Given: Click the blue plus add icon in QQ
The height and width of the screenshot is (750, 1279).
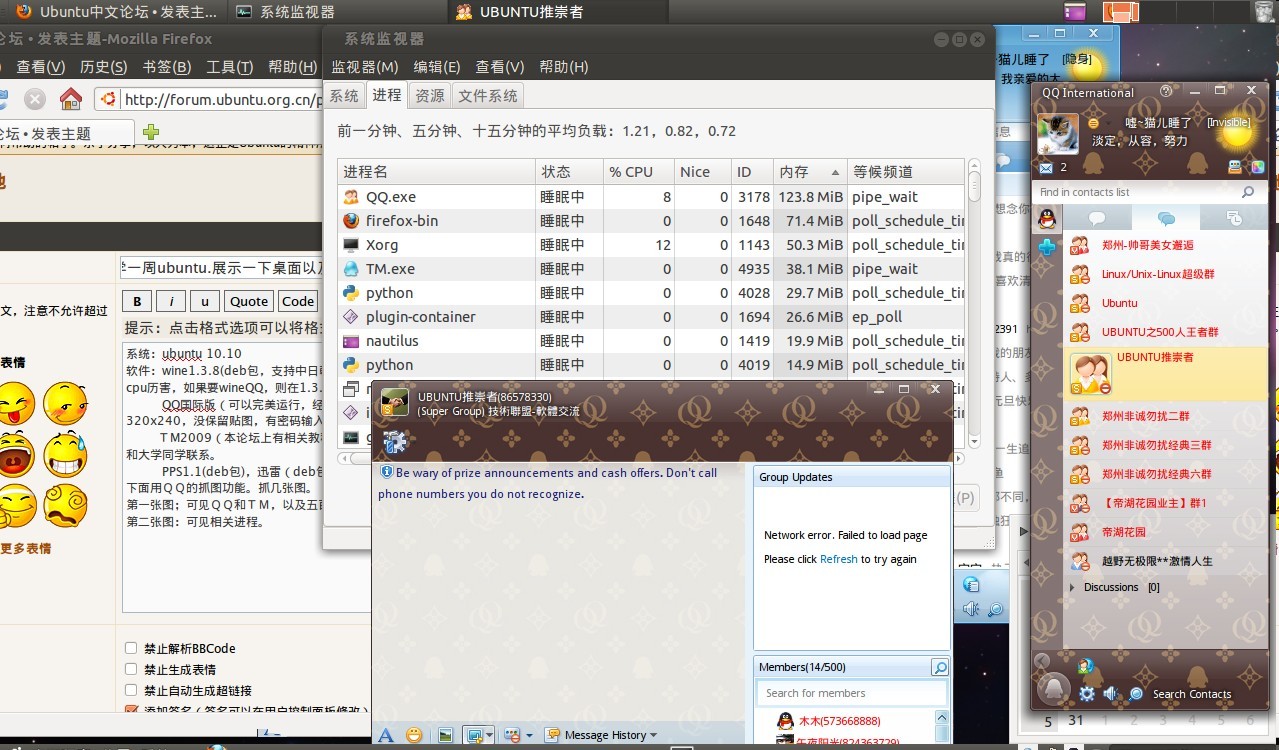Looking at the screenshot, I should pos(1046,247).
